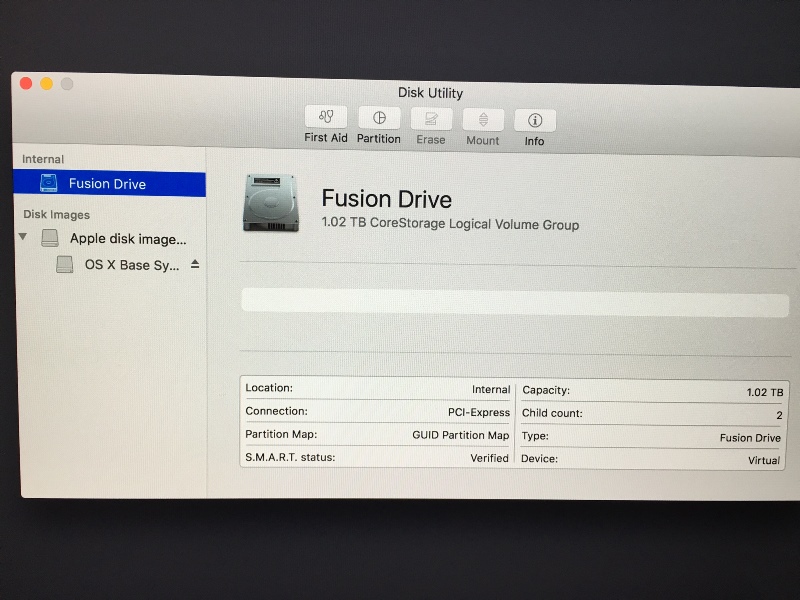Click the Fusion Drive sidebar disk icon
Viewport: 800px width, 600px height.
click(49, 183)
